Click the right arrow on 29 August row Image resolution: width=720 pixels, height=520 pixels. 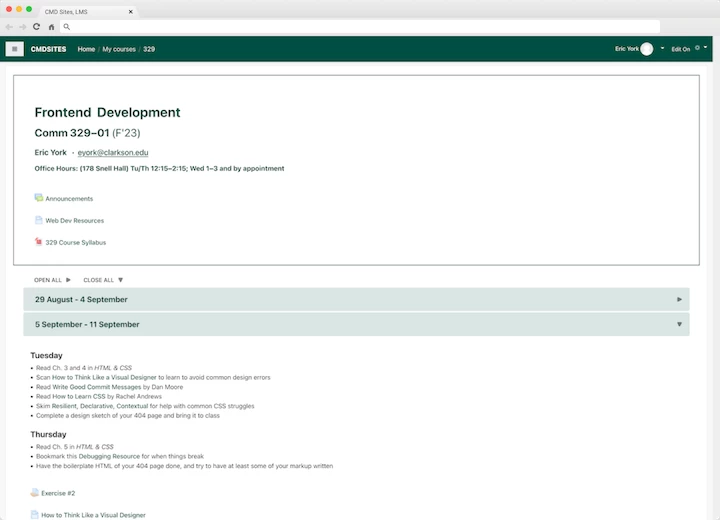click(x=679, y=300)
